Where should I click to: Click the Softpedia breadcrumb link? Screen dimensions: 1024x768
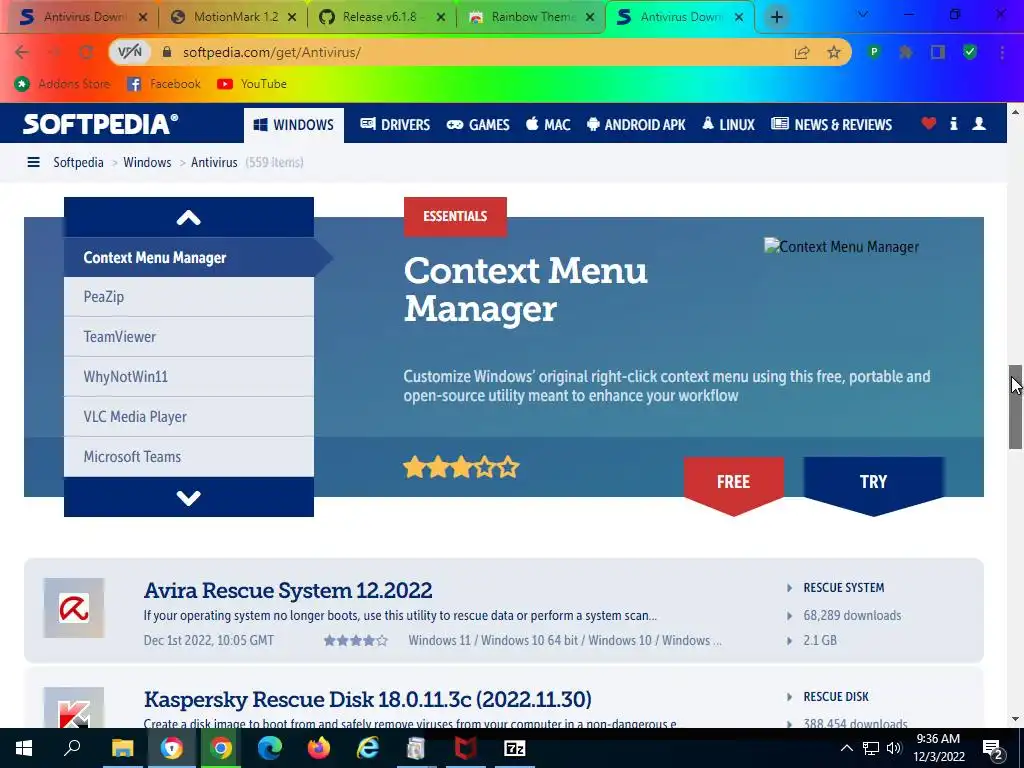(78, 162)
